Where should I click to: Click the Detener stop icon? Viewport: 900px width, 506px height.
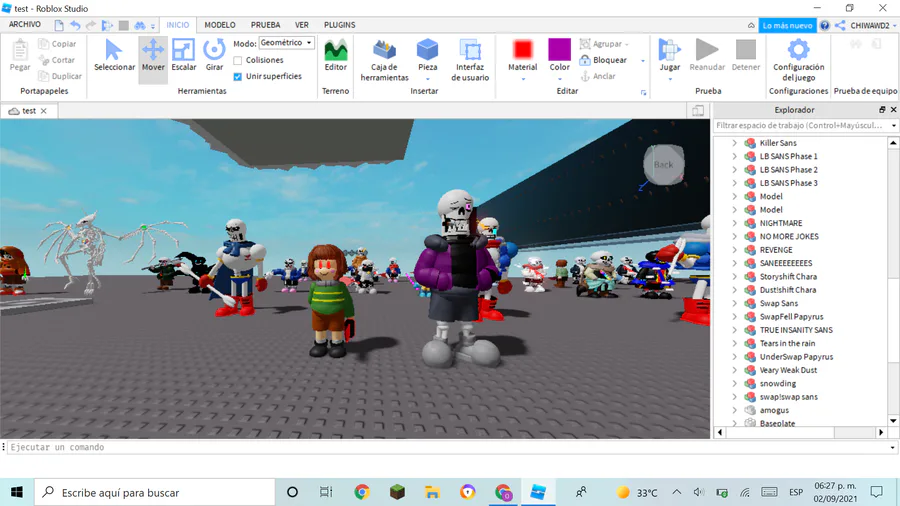point(746,49)
